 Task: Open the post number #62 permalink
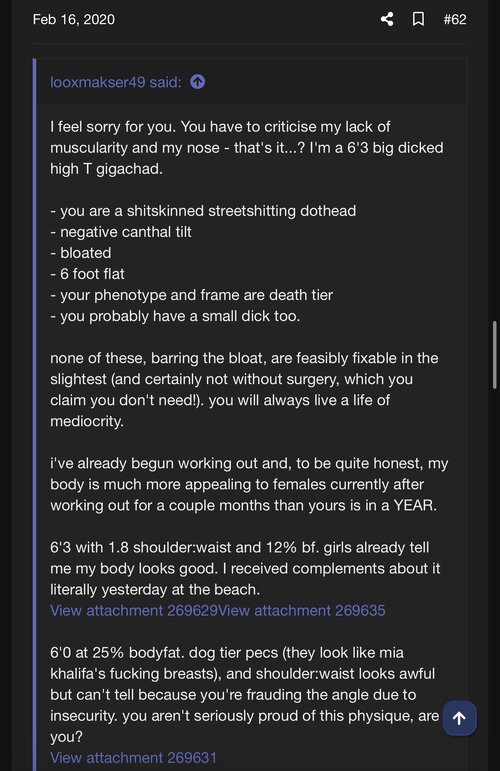pos(455,19)
